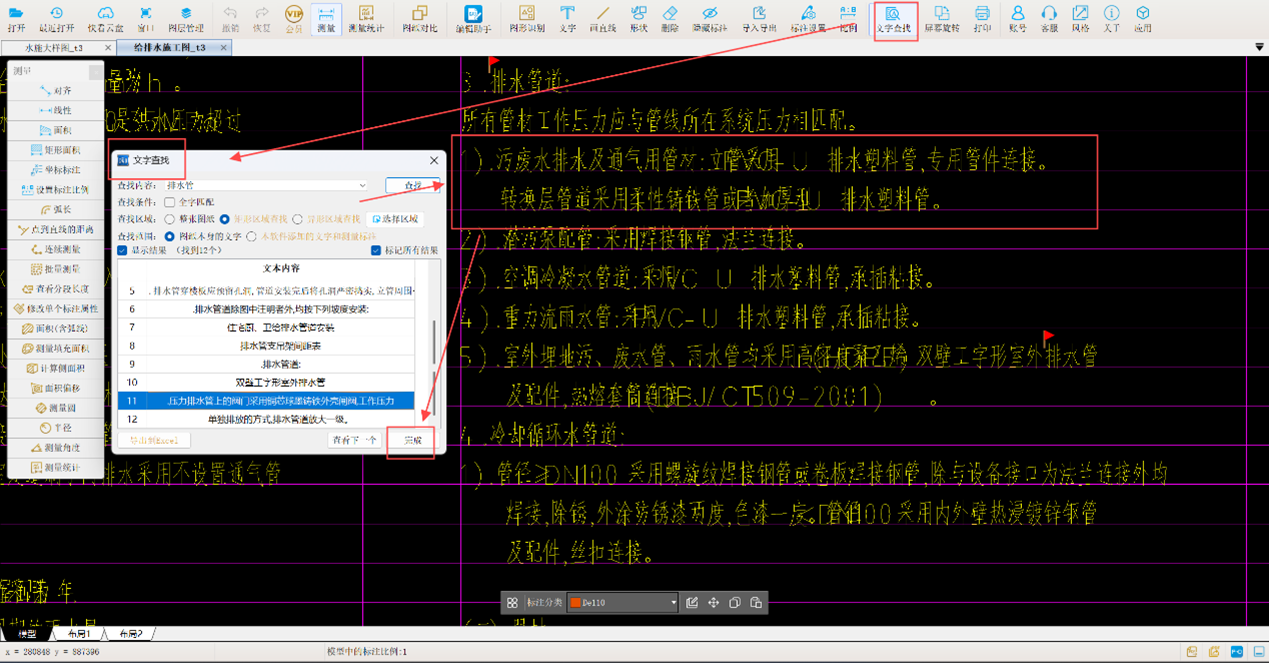Open the De110 annotation category dropdown
Screen dimensions: 1269x663
tap(673, 603)
